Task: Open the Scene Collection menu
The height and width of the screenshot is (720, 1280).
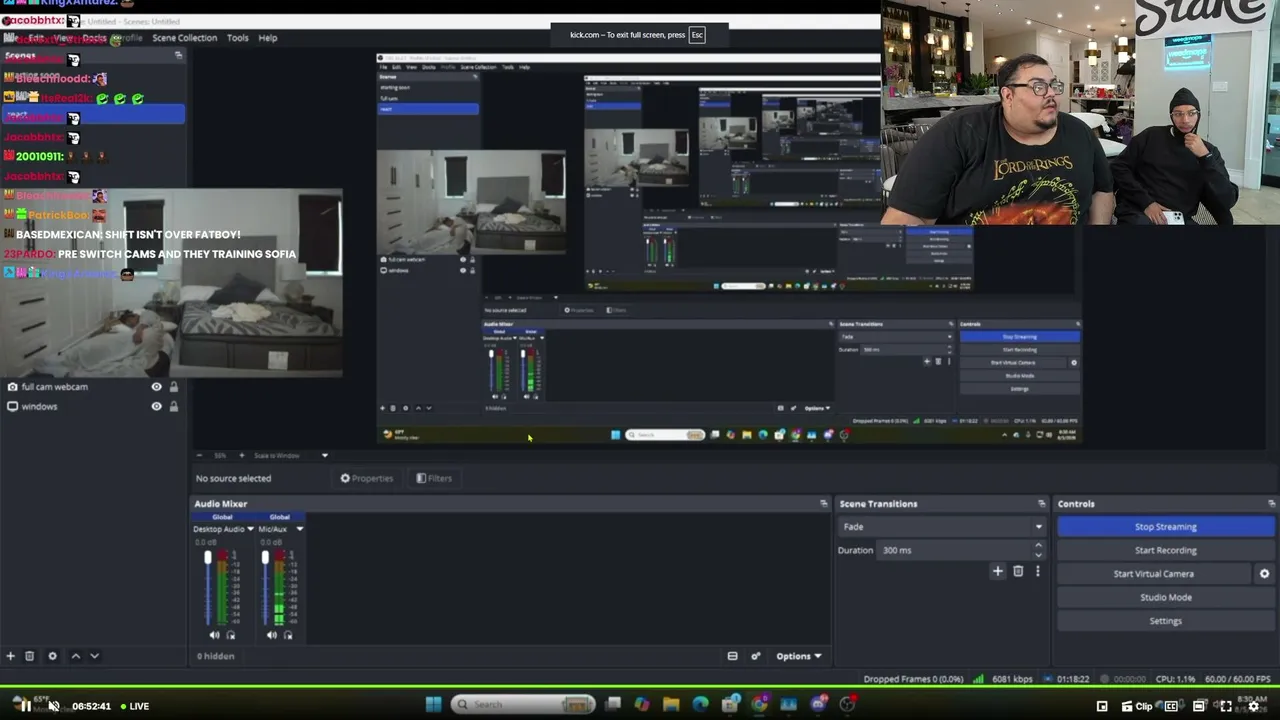Action: (184, 38)
